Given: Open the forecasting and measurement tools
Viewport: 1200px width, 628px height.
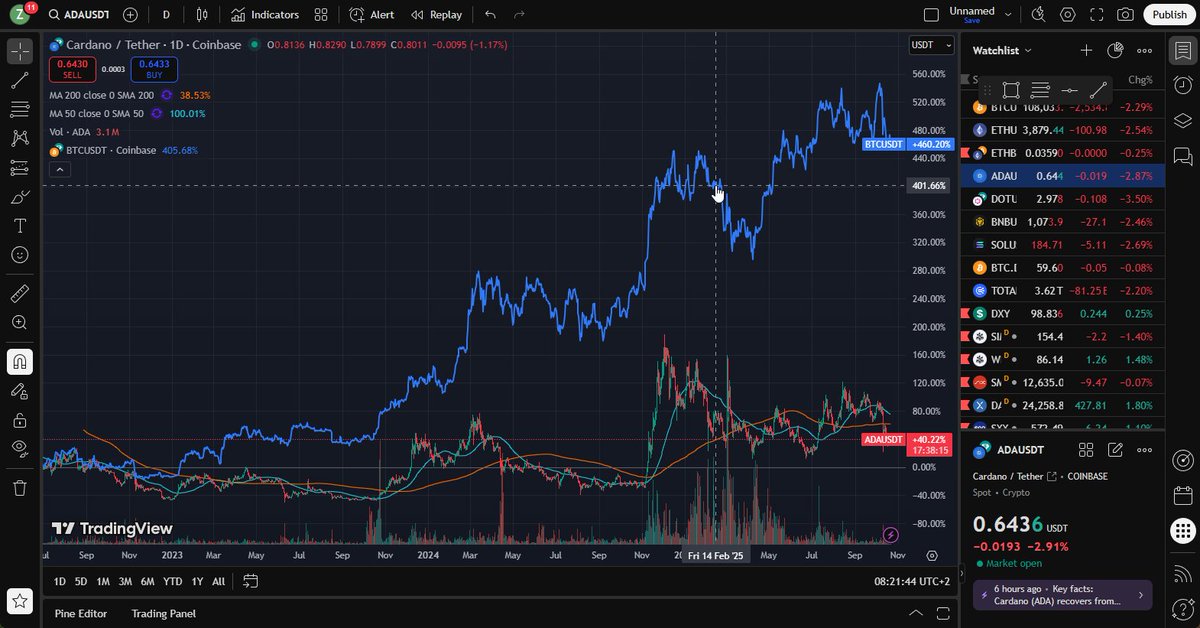Looking at the screenshot, I should pos(19,168).
